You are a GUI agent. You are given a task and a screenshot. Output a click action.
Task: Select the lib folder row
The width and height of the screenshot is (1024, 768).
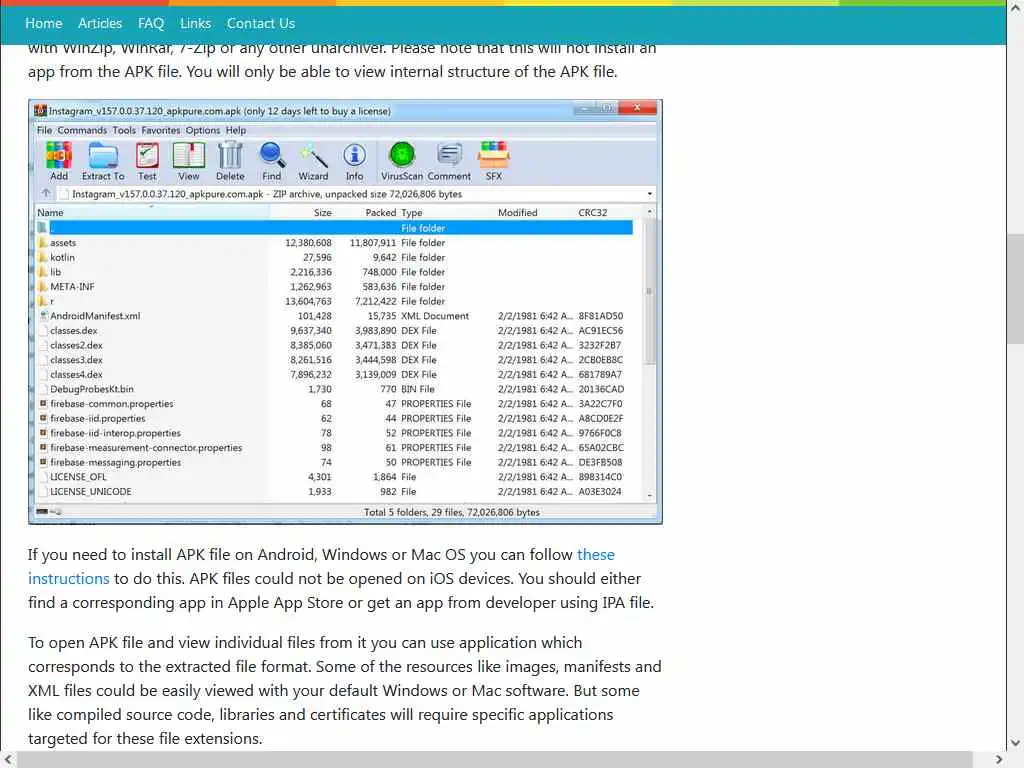click(x=334, y=272)
